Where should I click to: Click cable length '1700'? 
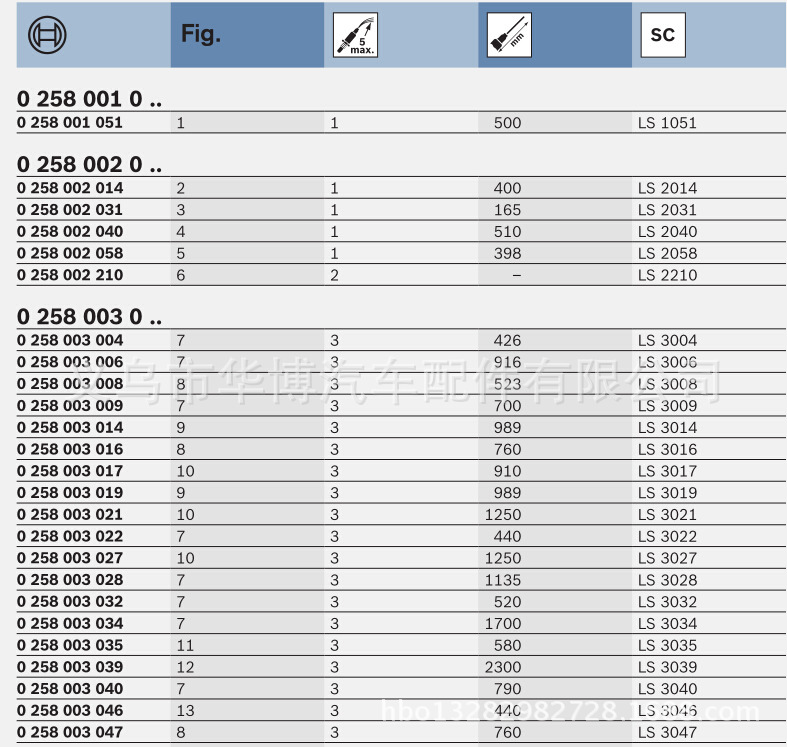coord(503,624)
